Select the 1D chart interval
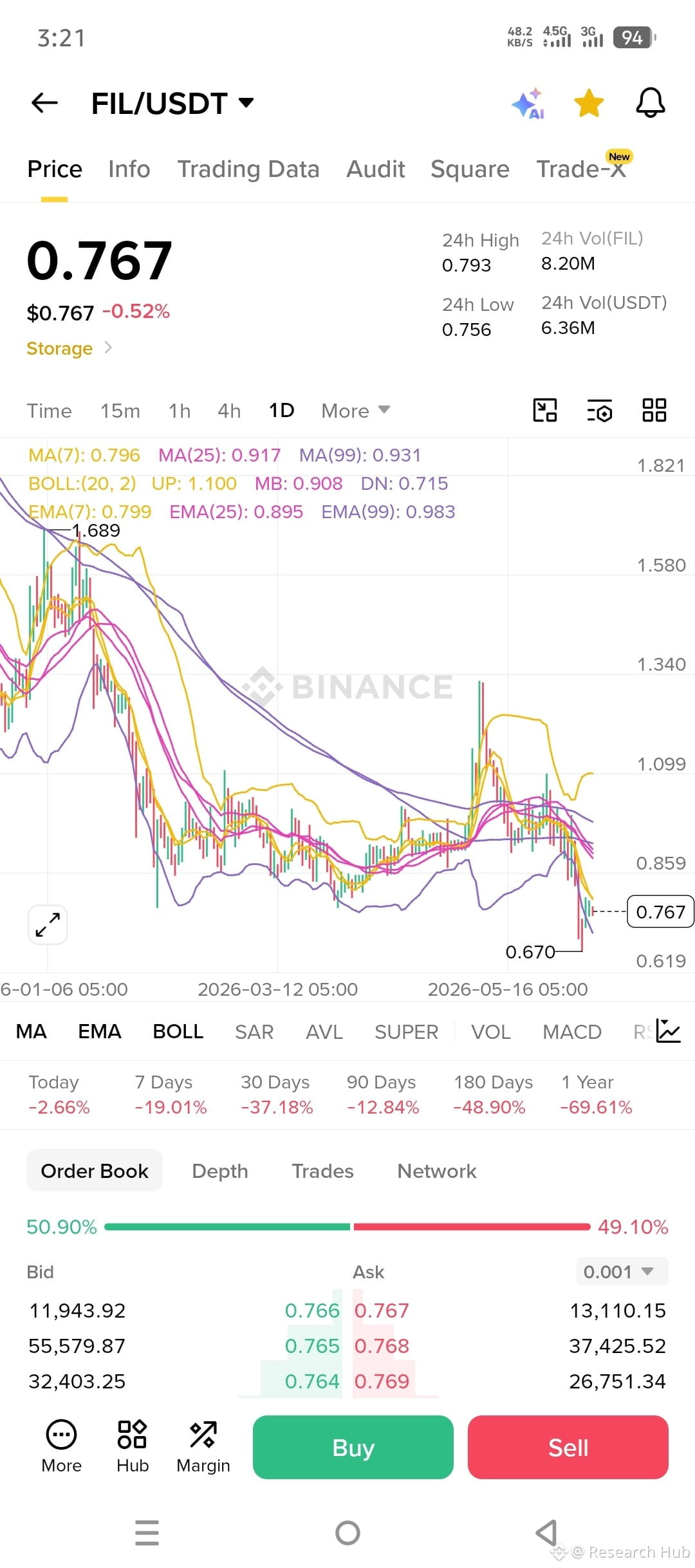Viewport: 695px width, 1568px height. point(281,411)
